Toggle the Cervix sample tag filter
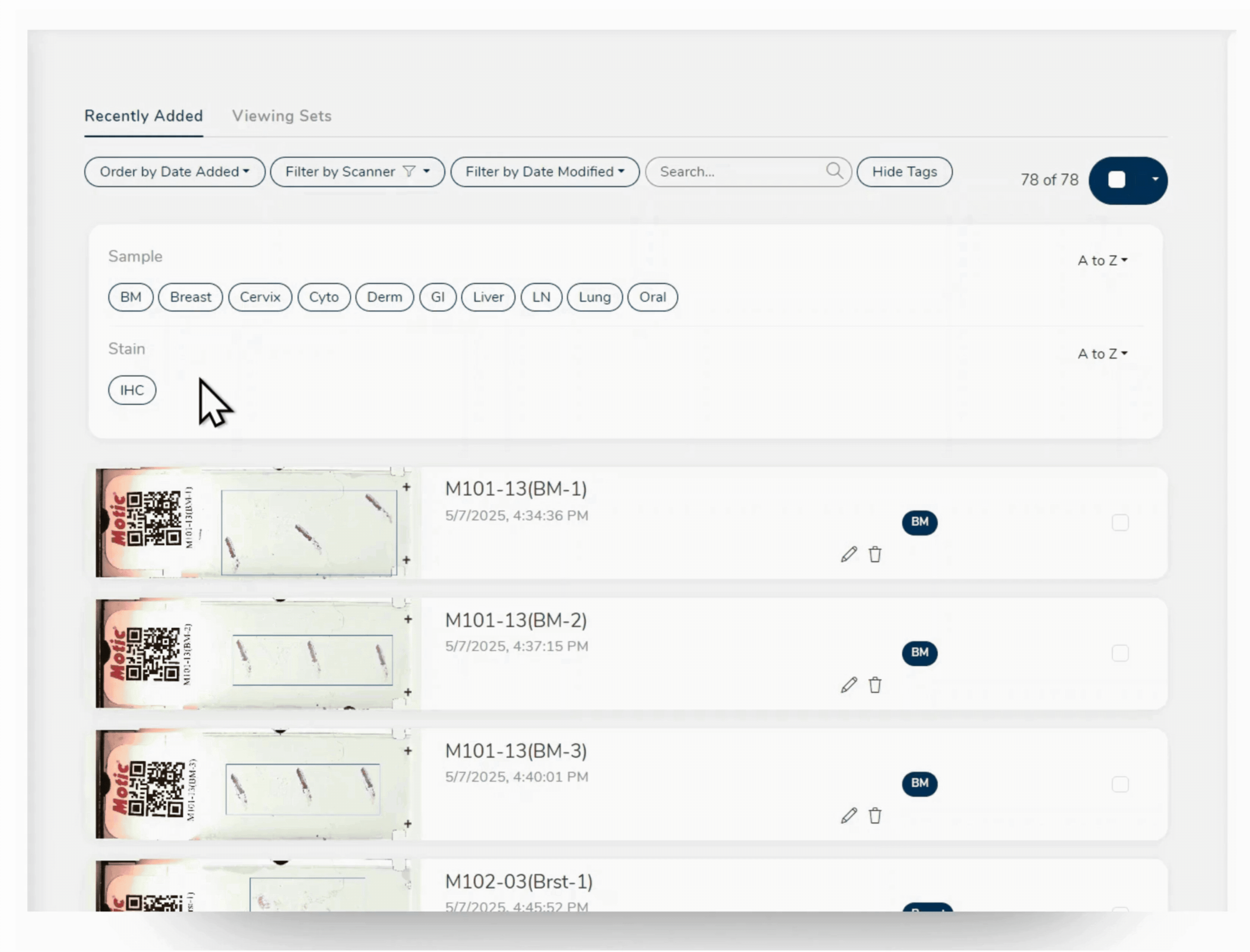The image size is (1250, 952). [x=260, y=297]
